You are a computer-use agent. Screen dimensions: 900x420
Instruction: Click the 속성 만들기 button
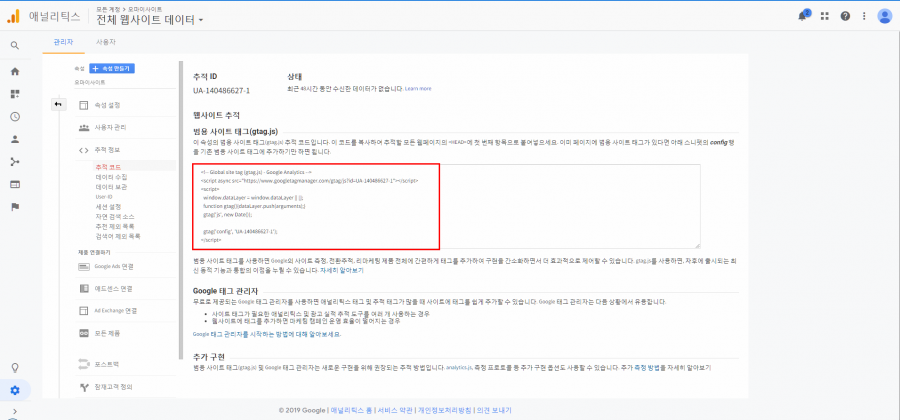[x=111, y=68]
